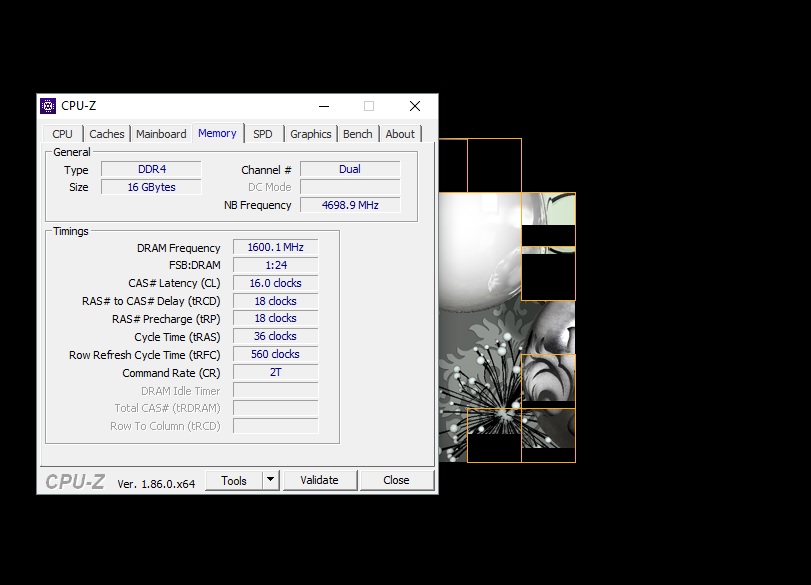Click the FSB:DRAM ratio 1:24
Viewport: 811px width, 585px height.
click(276, 265)
